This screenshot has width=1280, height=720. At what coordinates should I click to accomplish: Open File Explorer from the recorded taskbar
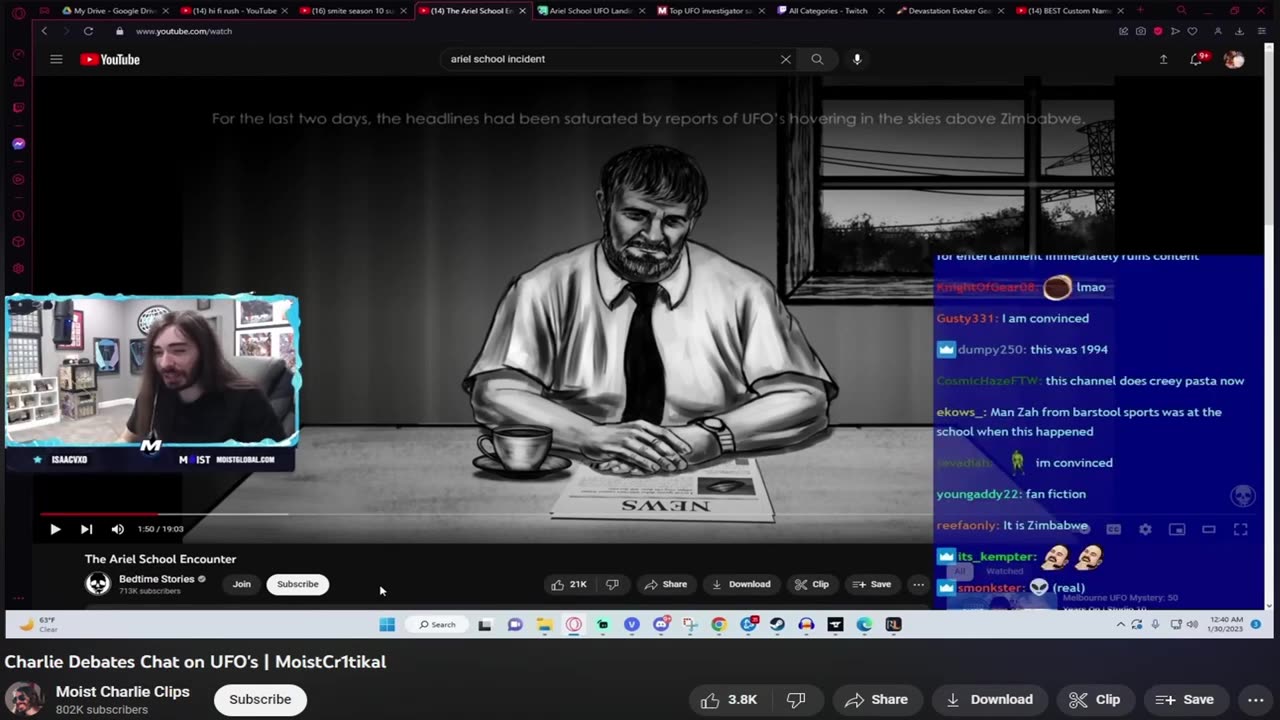tap(544, 625)
